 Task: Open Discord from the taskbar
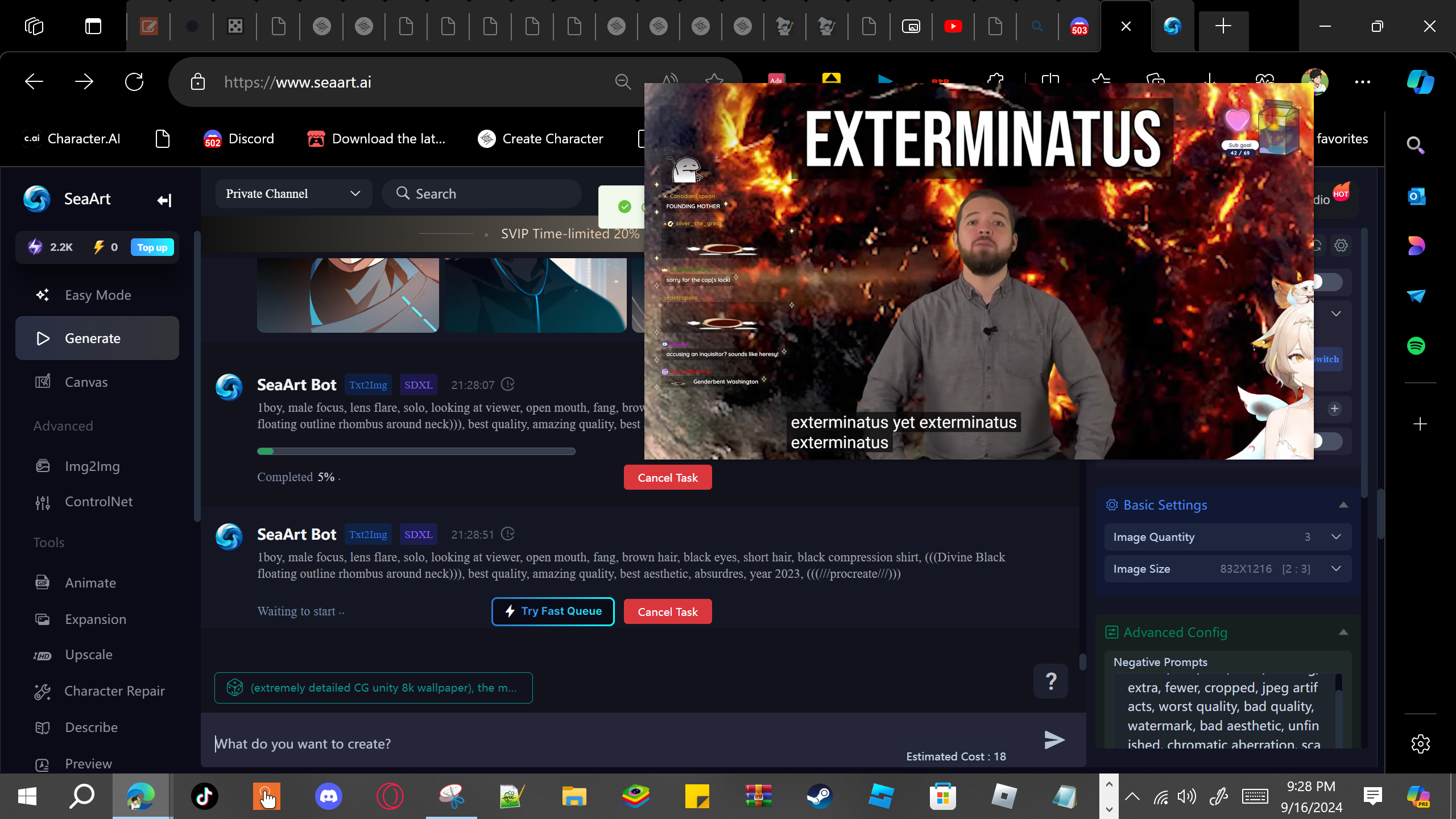(x=329, y=796)
